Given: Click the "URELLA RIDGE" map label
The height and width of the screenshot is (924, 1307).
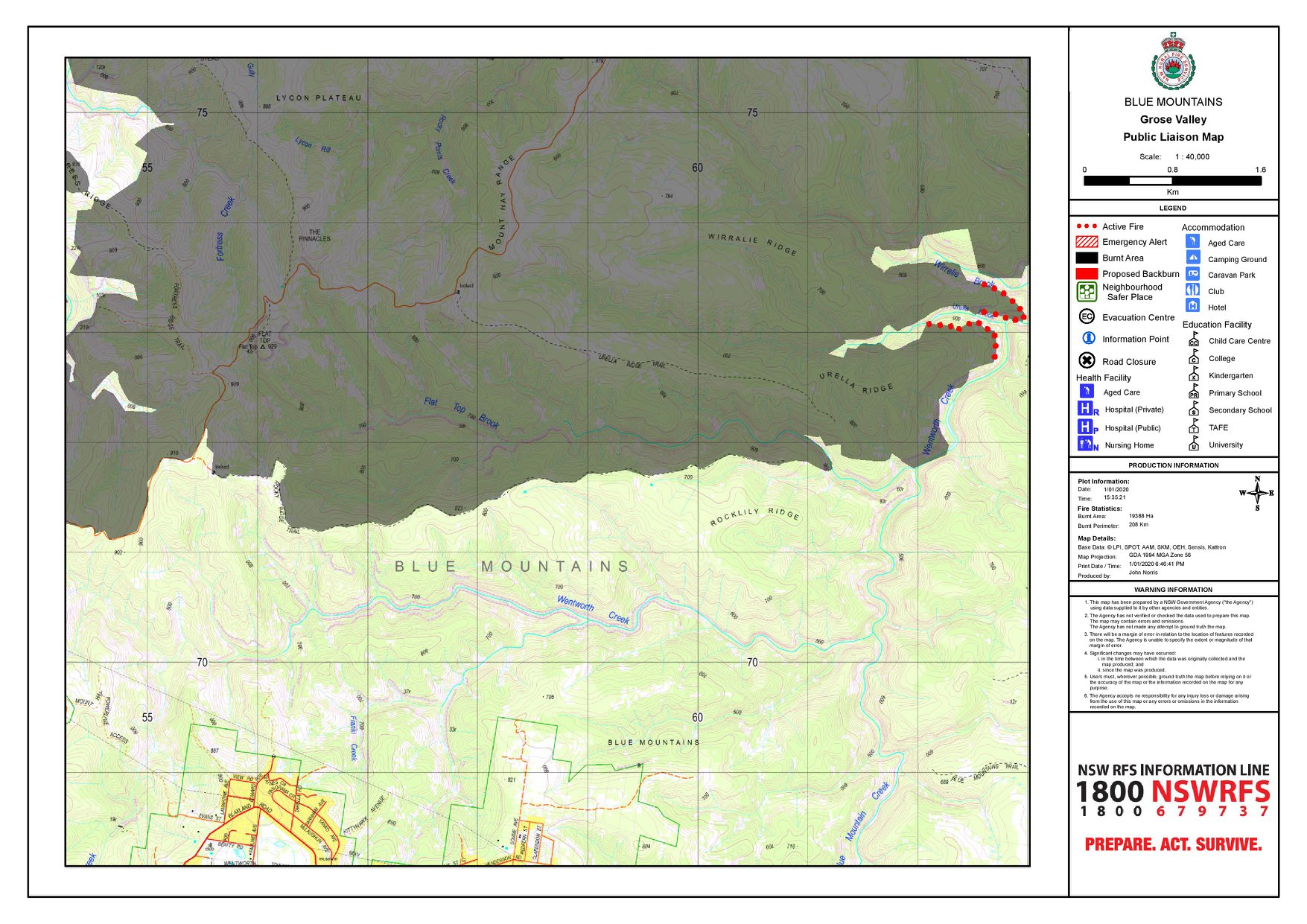Looking at the screenshot, I should pyautogui.click(x=856, y=383).
